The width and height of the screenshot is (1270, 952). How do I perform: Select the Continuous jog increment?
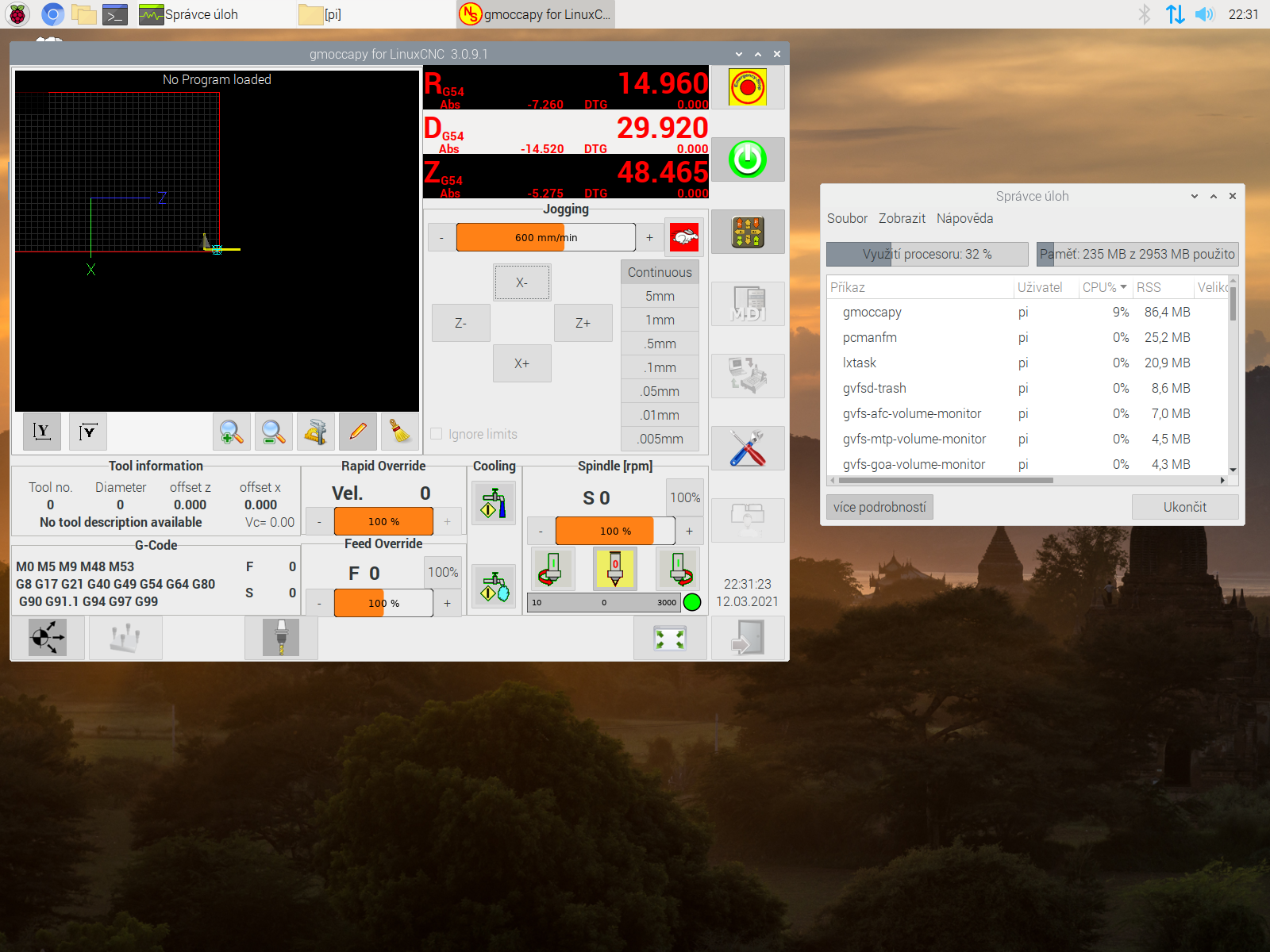(x=660, y=272)
